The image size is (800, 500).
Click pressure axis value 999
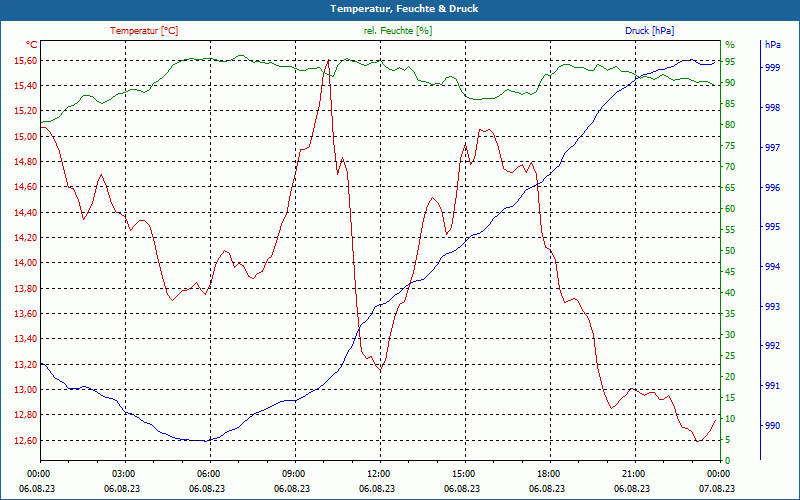[772, 68]
